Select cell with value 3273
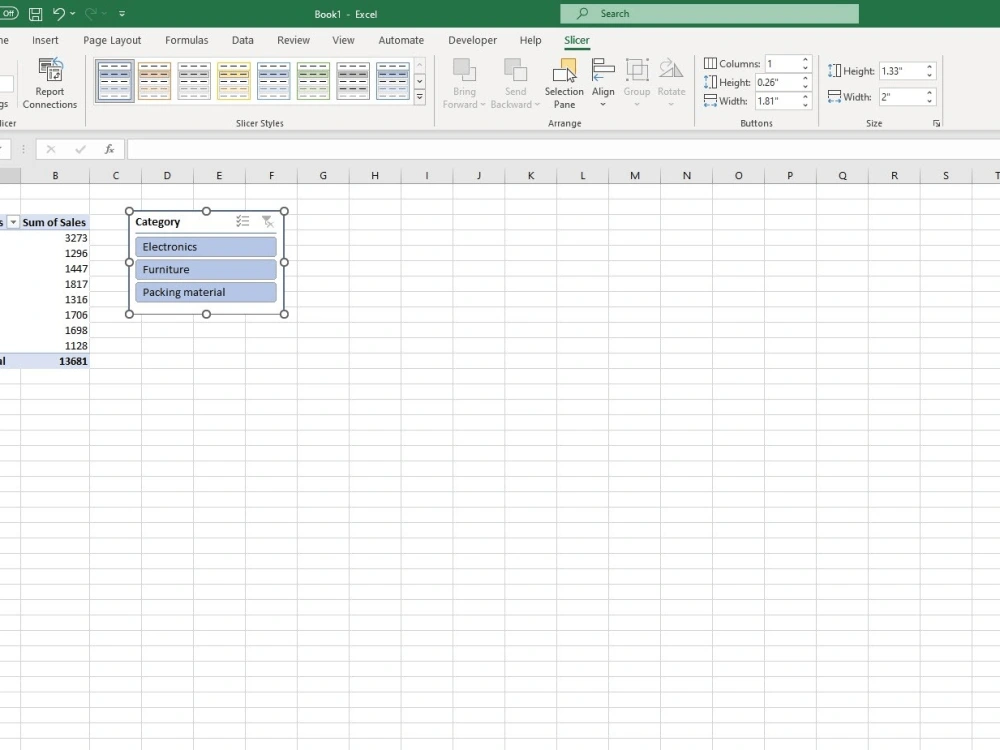The image size is (1000, 750). [55, 238]
